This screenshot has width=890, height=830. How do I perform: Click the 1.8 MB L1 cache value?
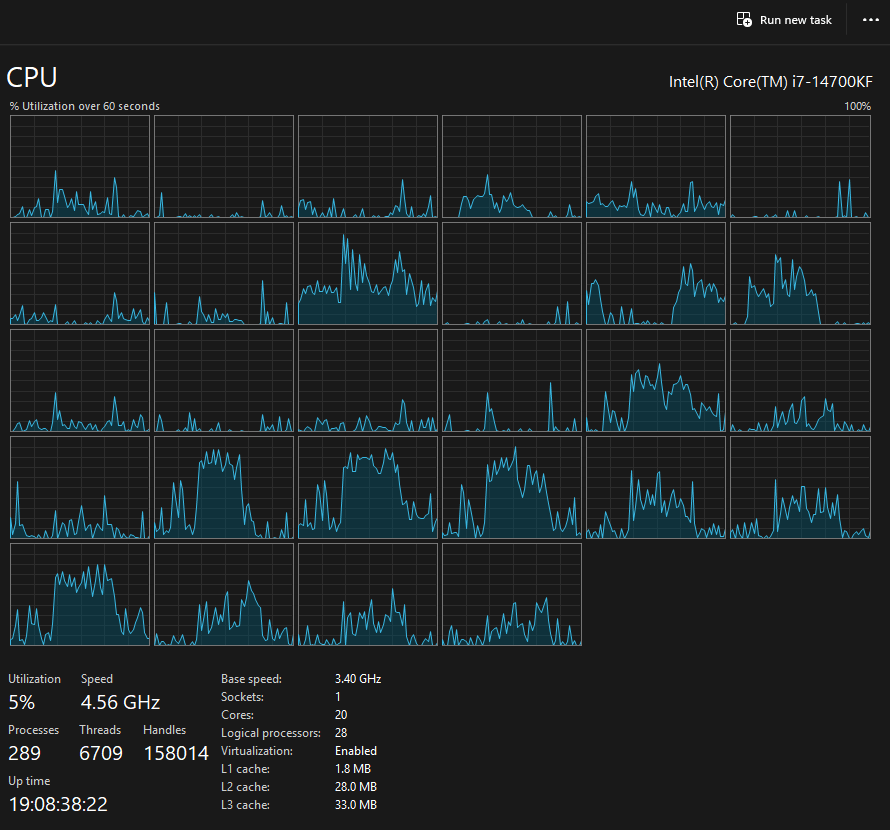(x=353, y=769)
